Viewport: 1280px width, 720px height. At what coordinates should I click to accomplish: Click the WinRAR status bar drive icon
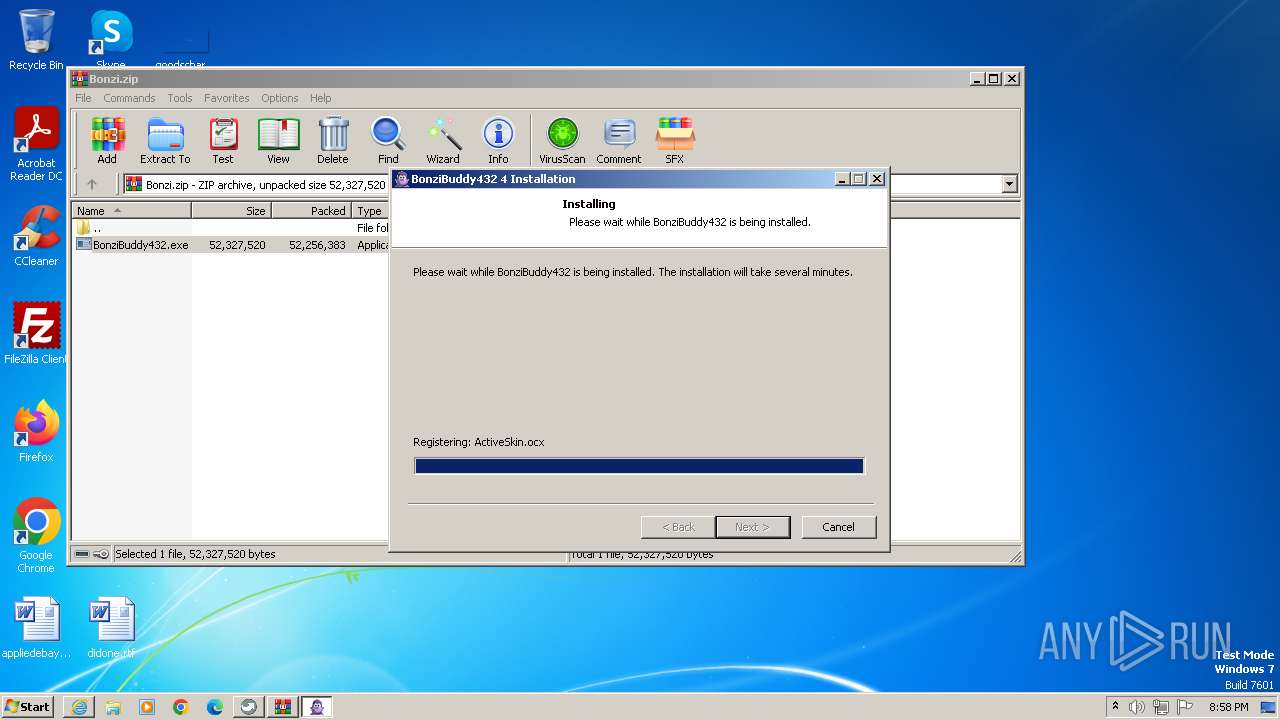(x=82, y=554)
